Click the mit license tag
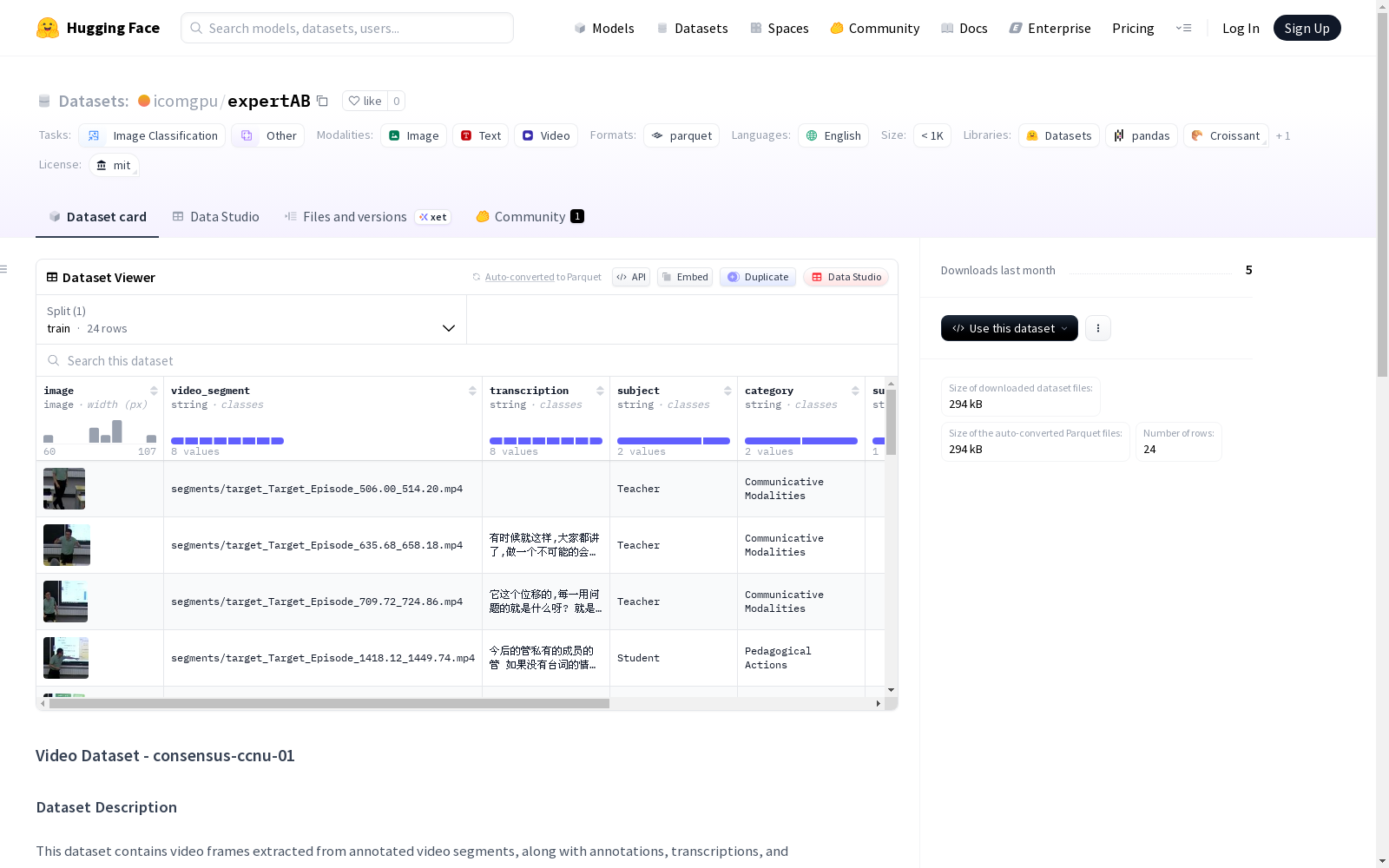1389x868 pixels. pyautogui.click(x=114, y=165)
